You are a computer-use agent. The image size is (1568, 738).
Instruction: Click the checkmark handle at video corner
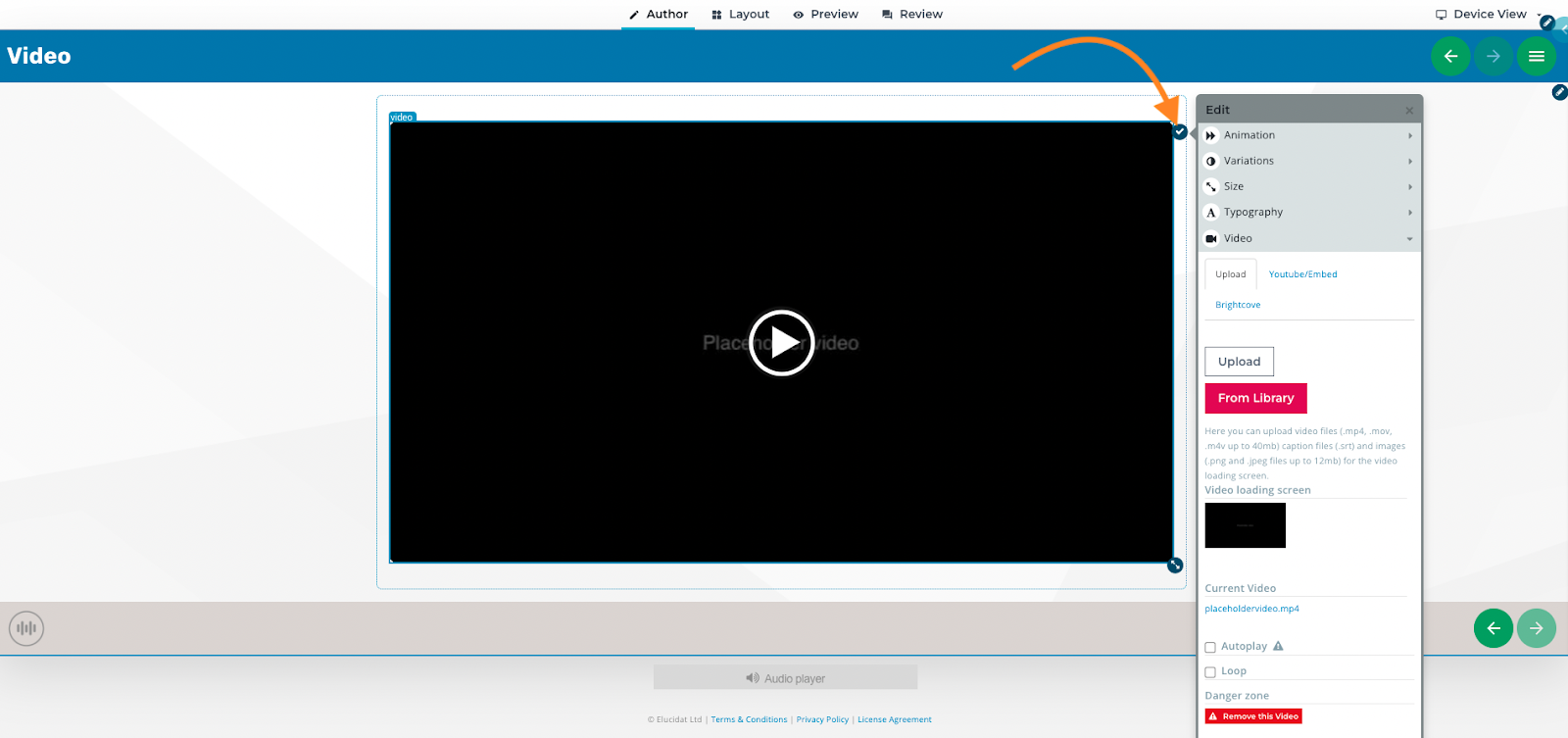pyautogui.click(x=1180, y=131)
